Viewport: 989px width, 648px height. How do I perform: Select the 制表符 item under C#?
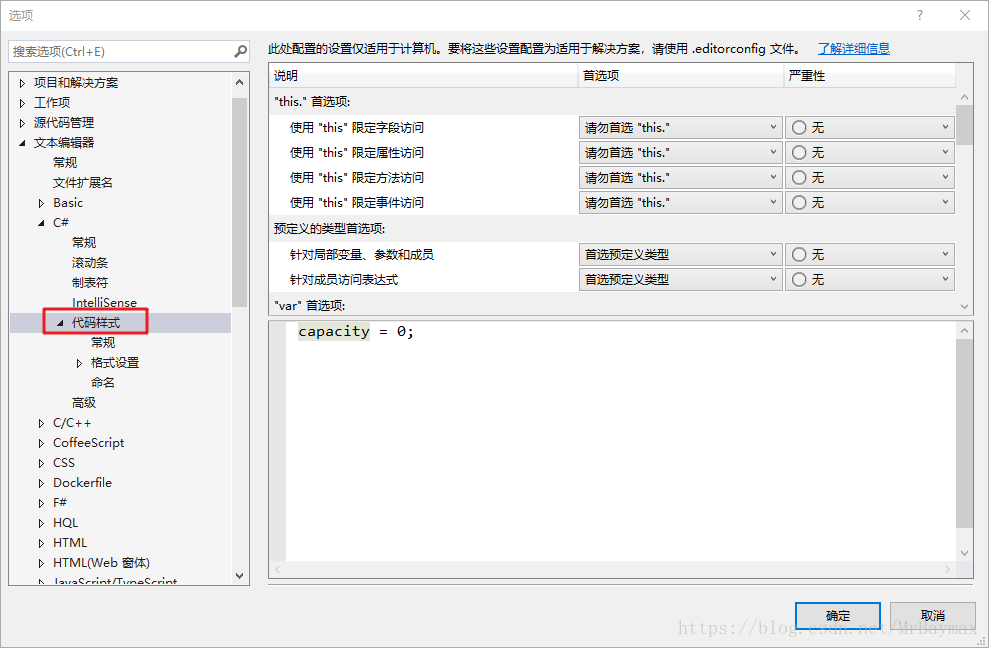click(x=90, y=283)
